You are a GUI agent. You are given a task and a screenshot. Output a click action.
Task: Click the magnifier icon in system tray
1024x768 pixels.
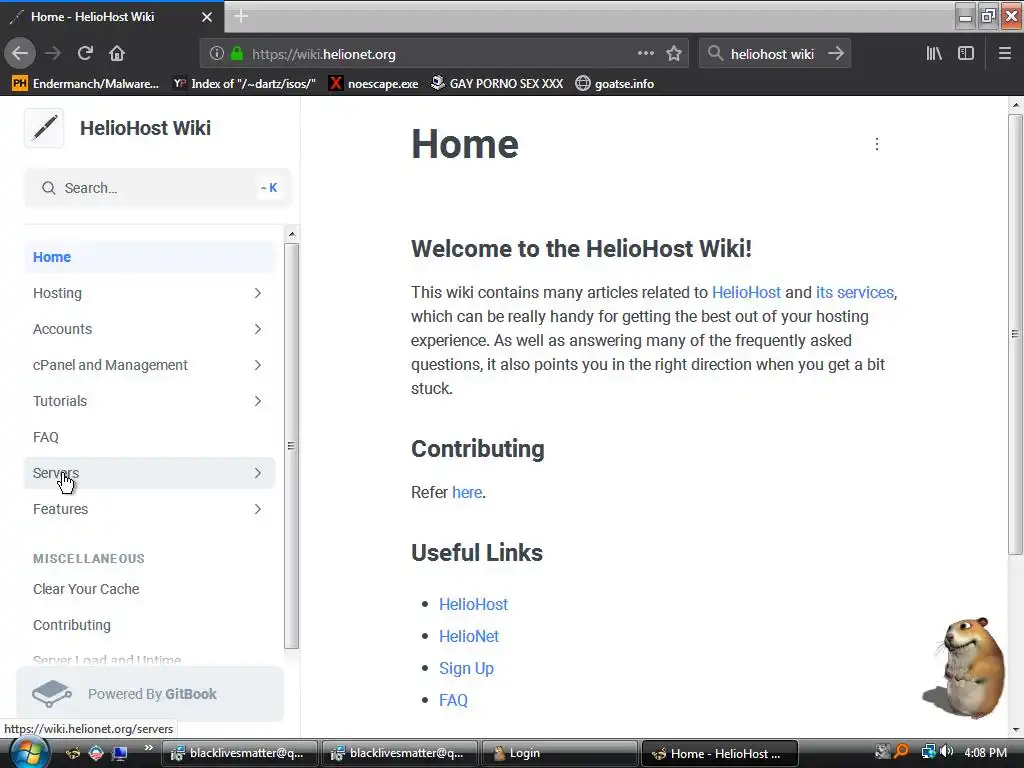901,752
